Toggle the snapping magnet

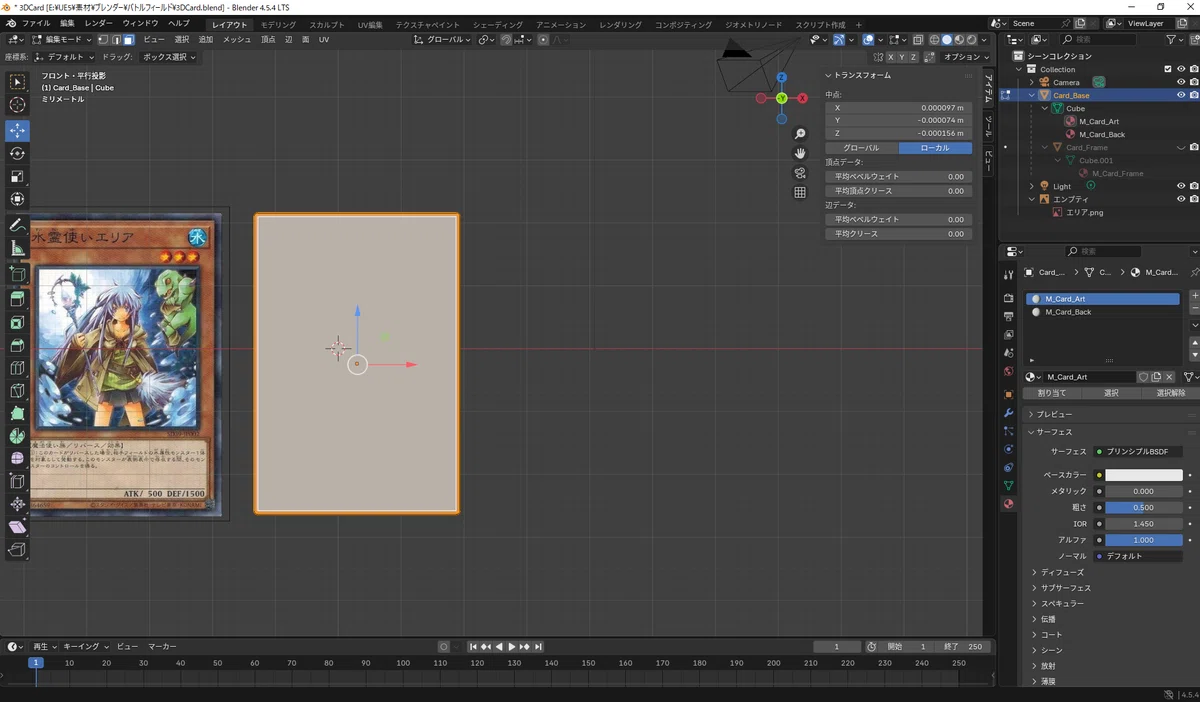click(x=507, y=39)
